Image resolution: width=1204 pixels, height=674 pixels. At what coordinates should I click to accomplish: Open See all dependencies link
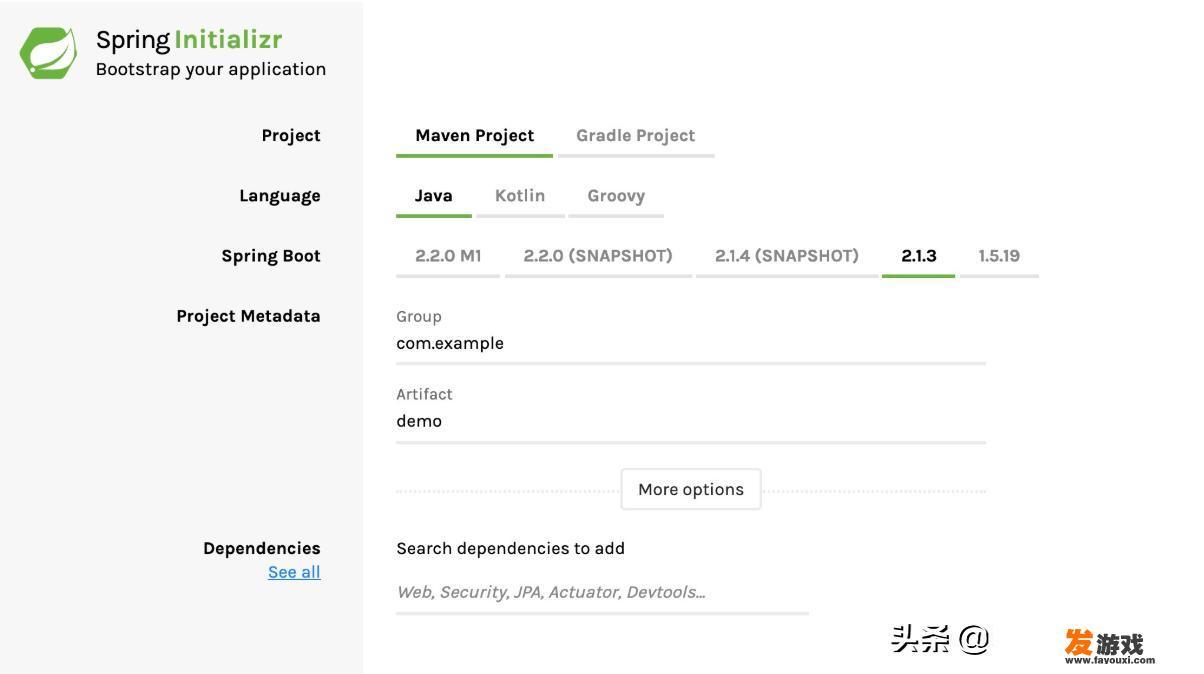tap(294, 572)
